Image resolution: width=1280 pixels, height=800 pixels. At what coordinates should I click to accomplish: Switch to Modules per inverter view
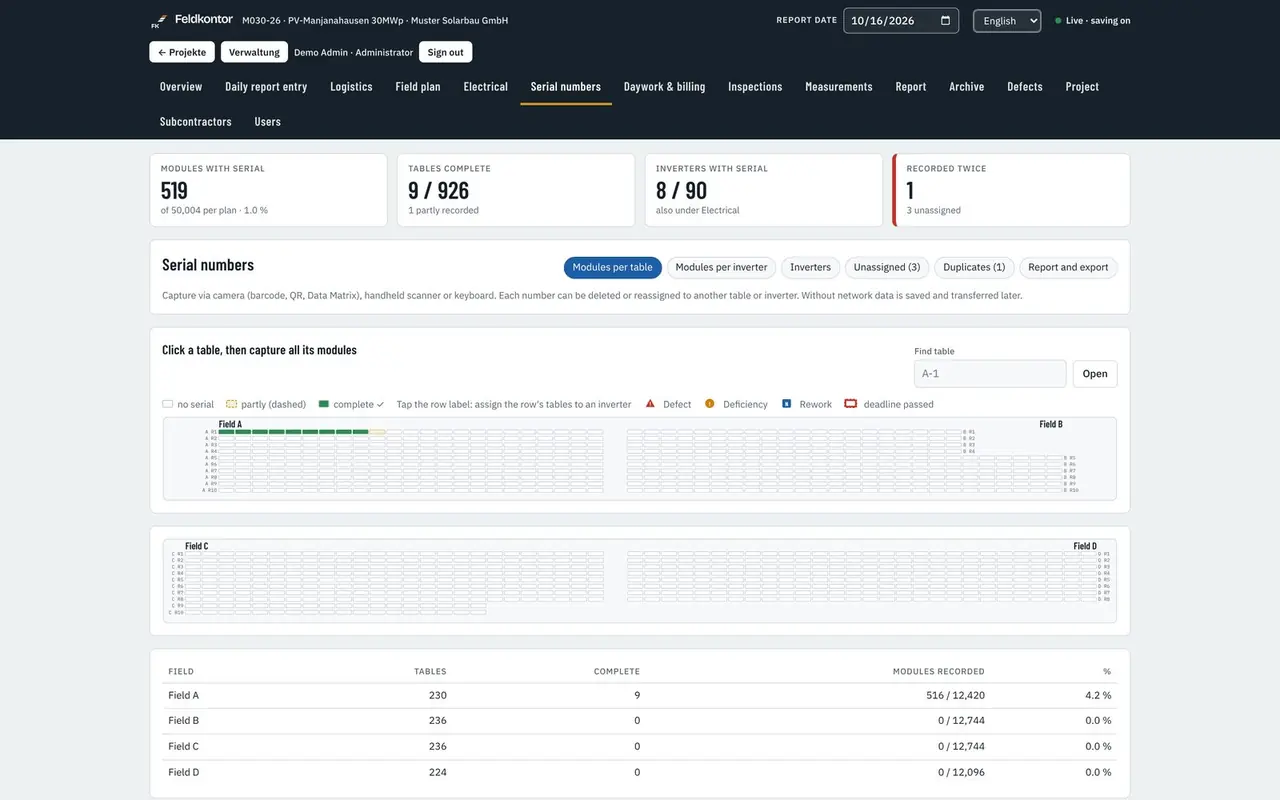pyautogui.click(x=721, y=268)
